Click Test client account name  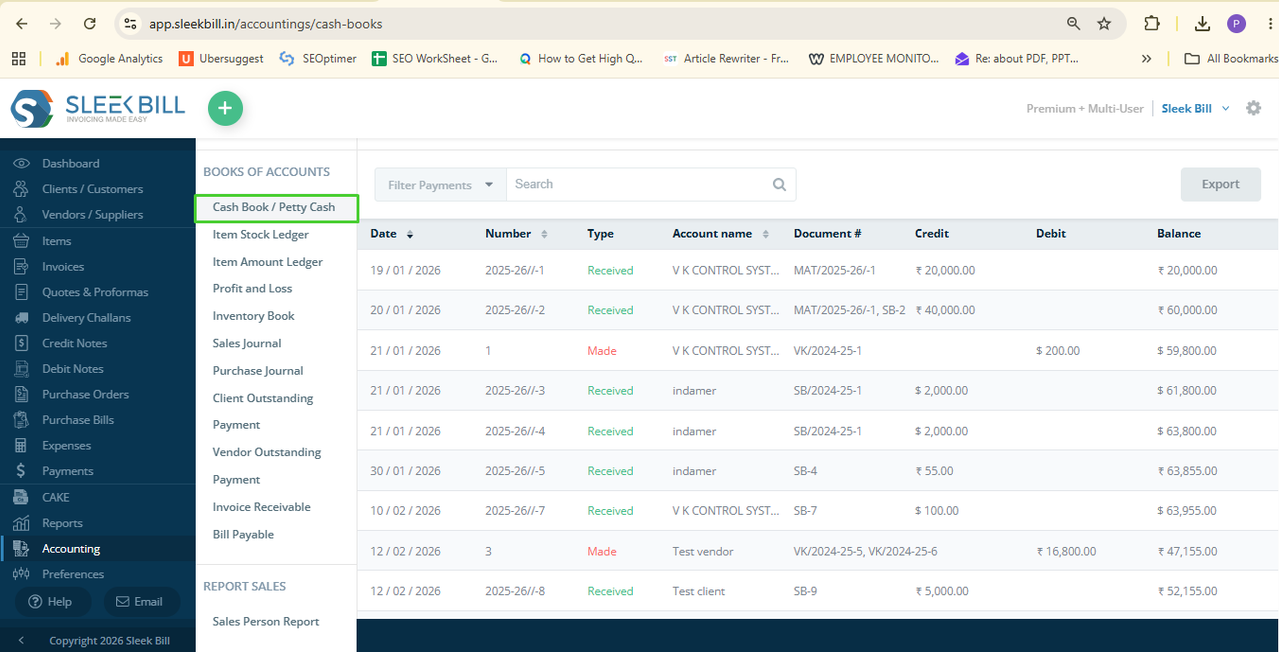[x=699, y=591]
